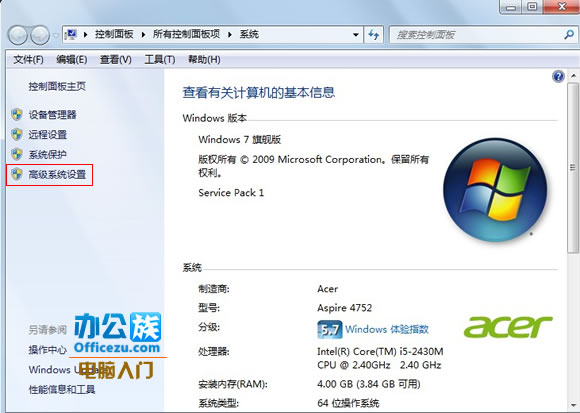The width and height of the screenshot is (580, 413).
Task: Open 控制面板主页 link
Action: point(57,87)
